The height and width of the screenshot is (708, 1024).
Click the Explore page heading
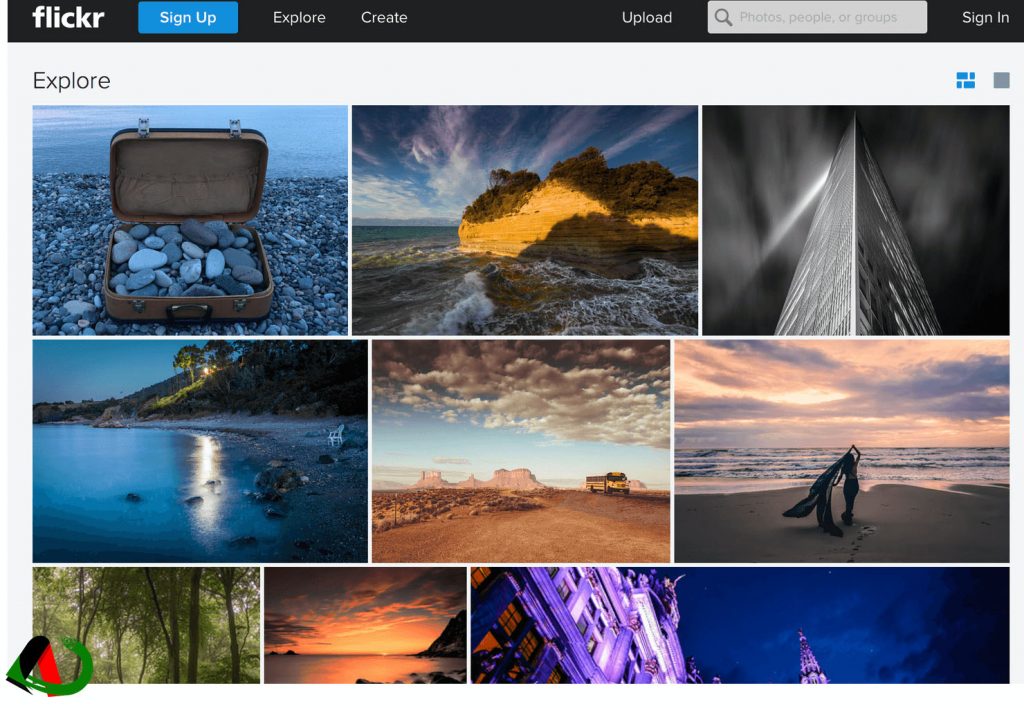71,81
